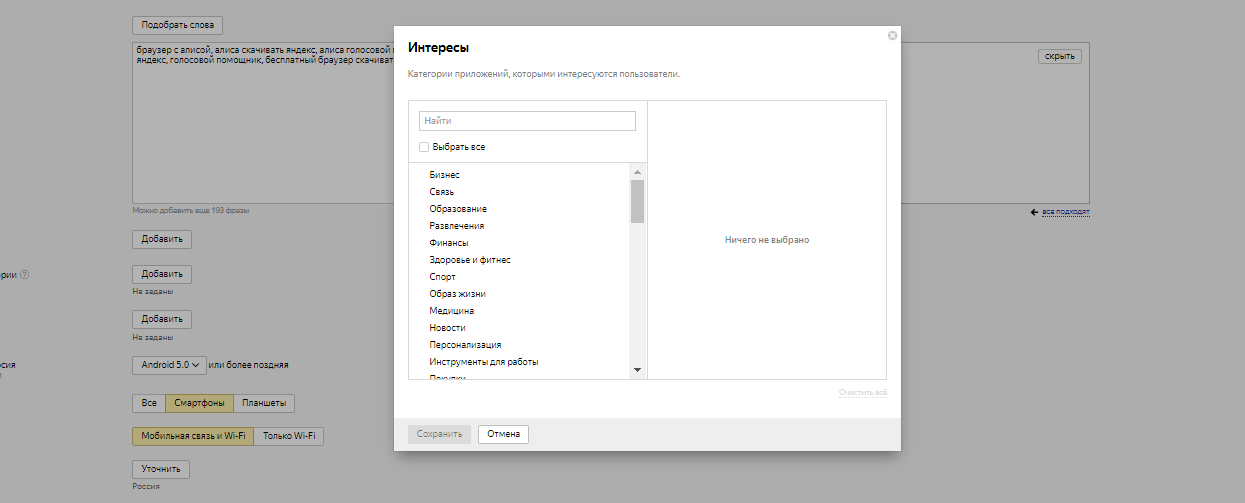Choose Здоровье и фитнес category

[x=470, y=260]
